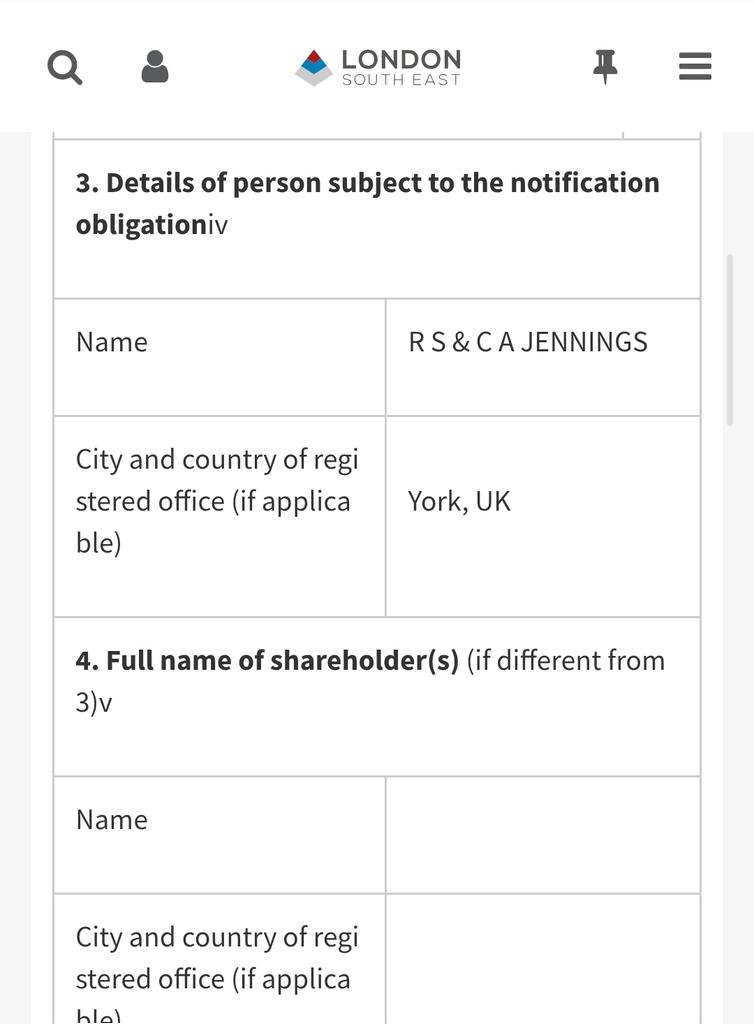
Task: Click the user account icon
Action: (x=155, y=67)
